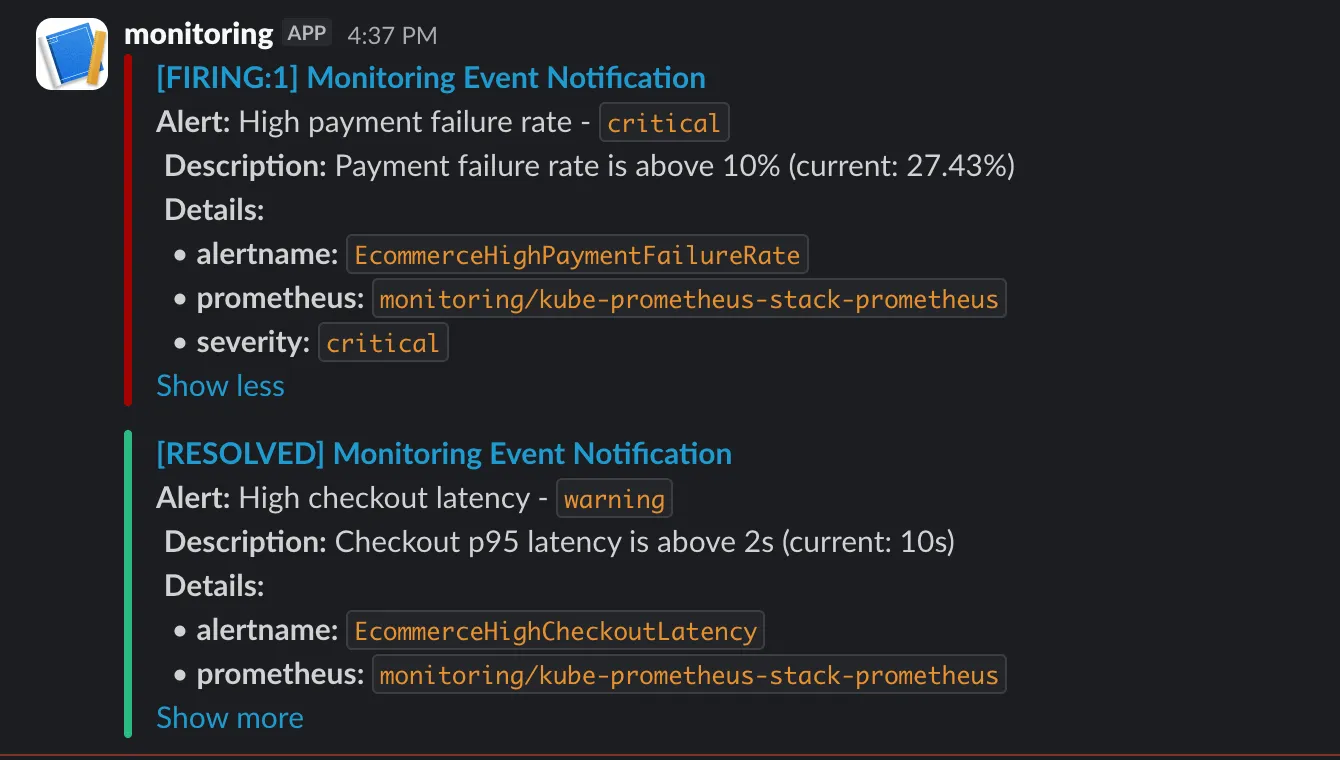Viewport: 1340px width, 760px height.
Task: Open the RESOLVED Monitoring Event Notification link
Action: pyautogui.click(x=443, y=453)
